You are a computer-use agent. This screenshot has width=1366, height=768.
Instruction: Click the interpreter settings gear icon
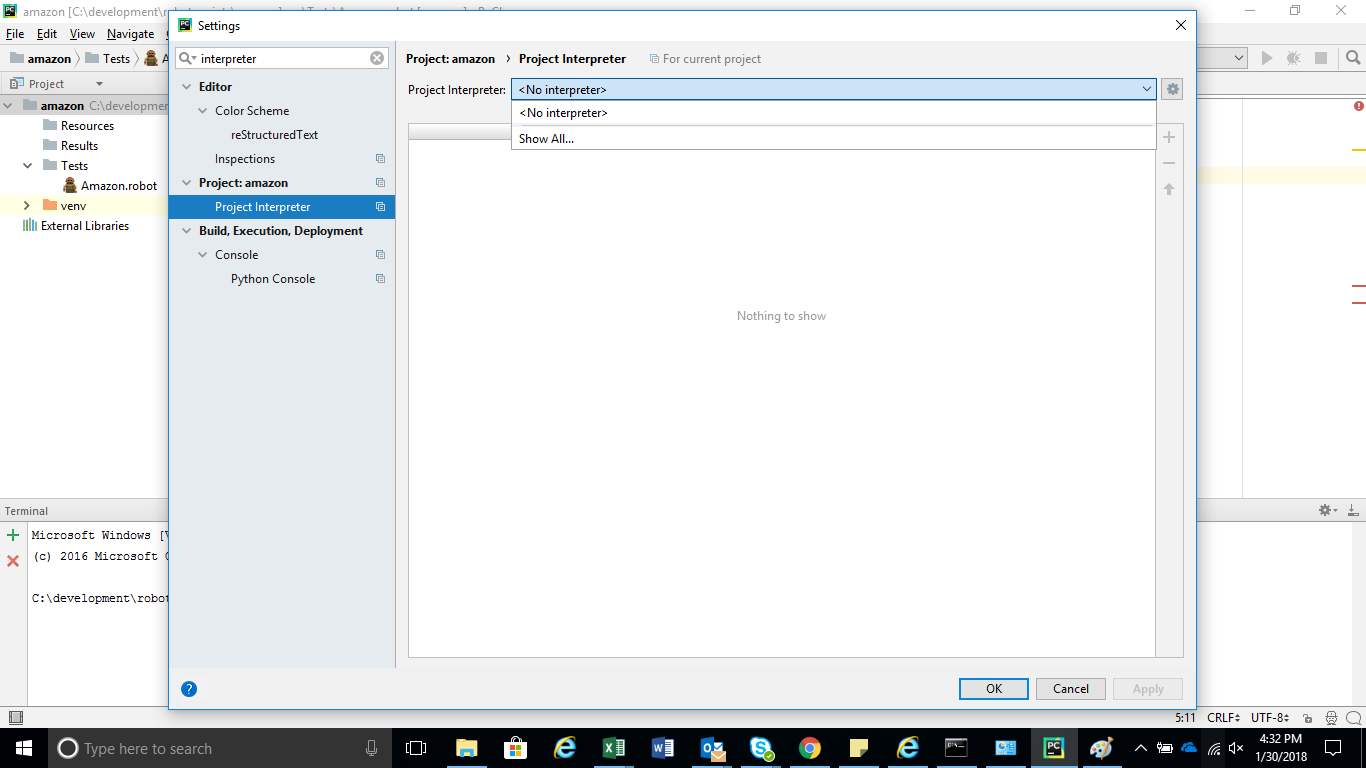(x=1172, y=89)
